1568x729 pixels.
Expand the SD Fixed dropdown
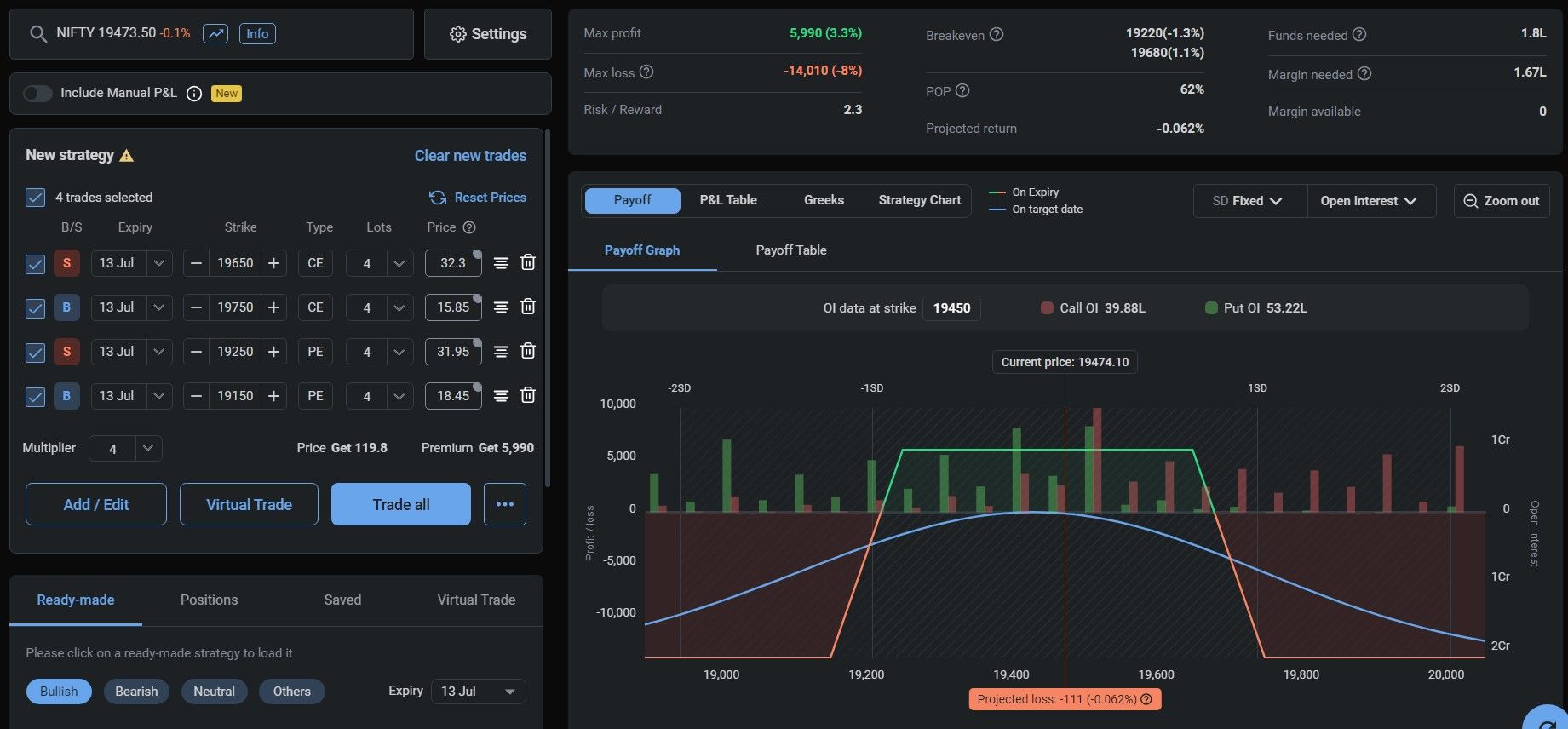pos(1249,201)
